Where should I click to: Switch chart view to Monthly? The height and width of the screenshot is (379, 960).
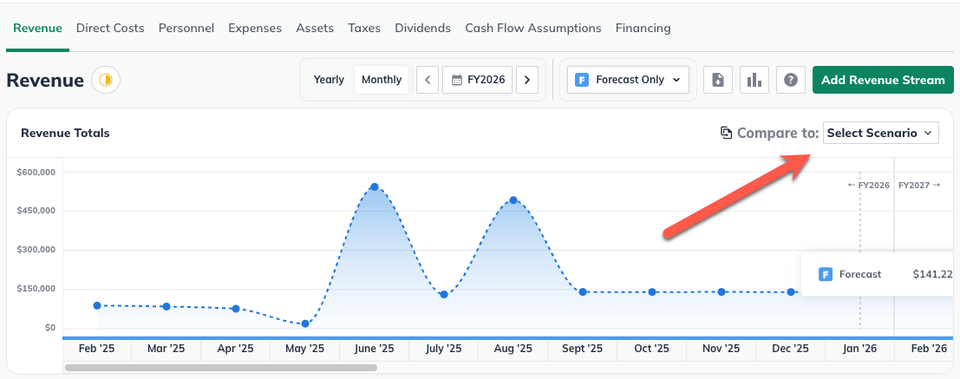click(381, 80)
